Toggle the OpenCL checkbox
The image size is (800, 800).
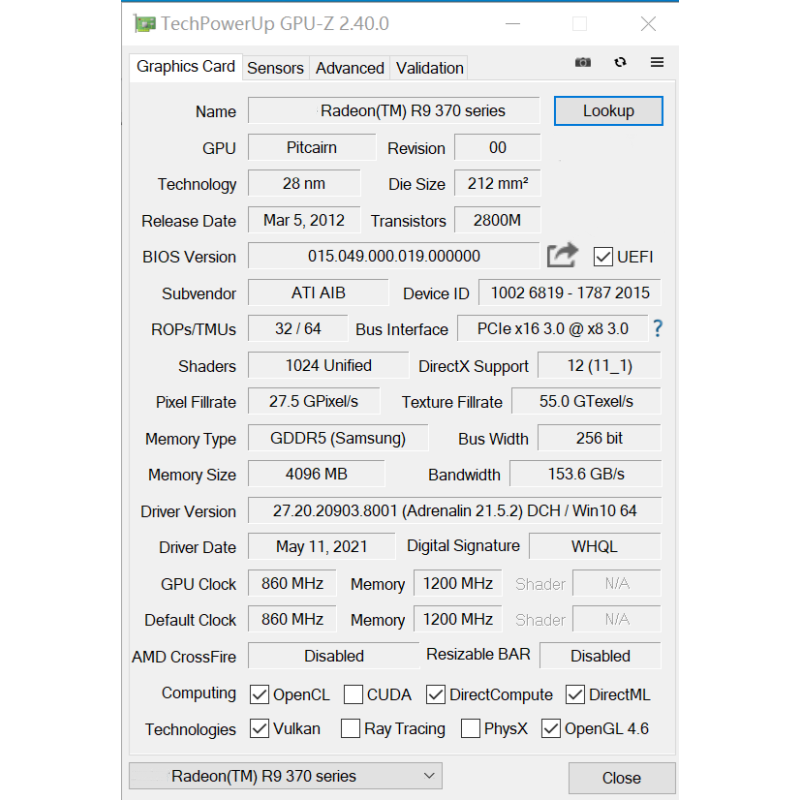pos(259,694)
